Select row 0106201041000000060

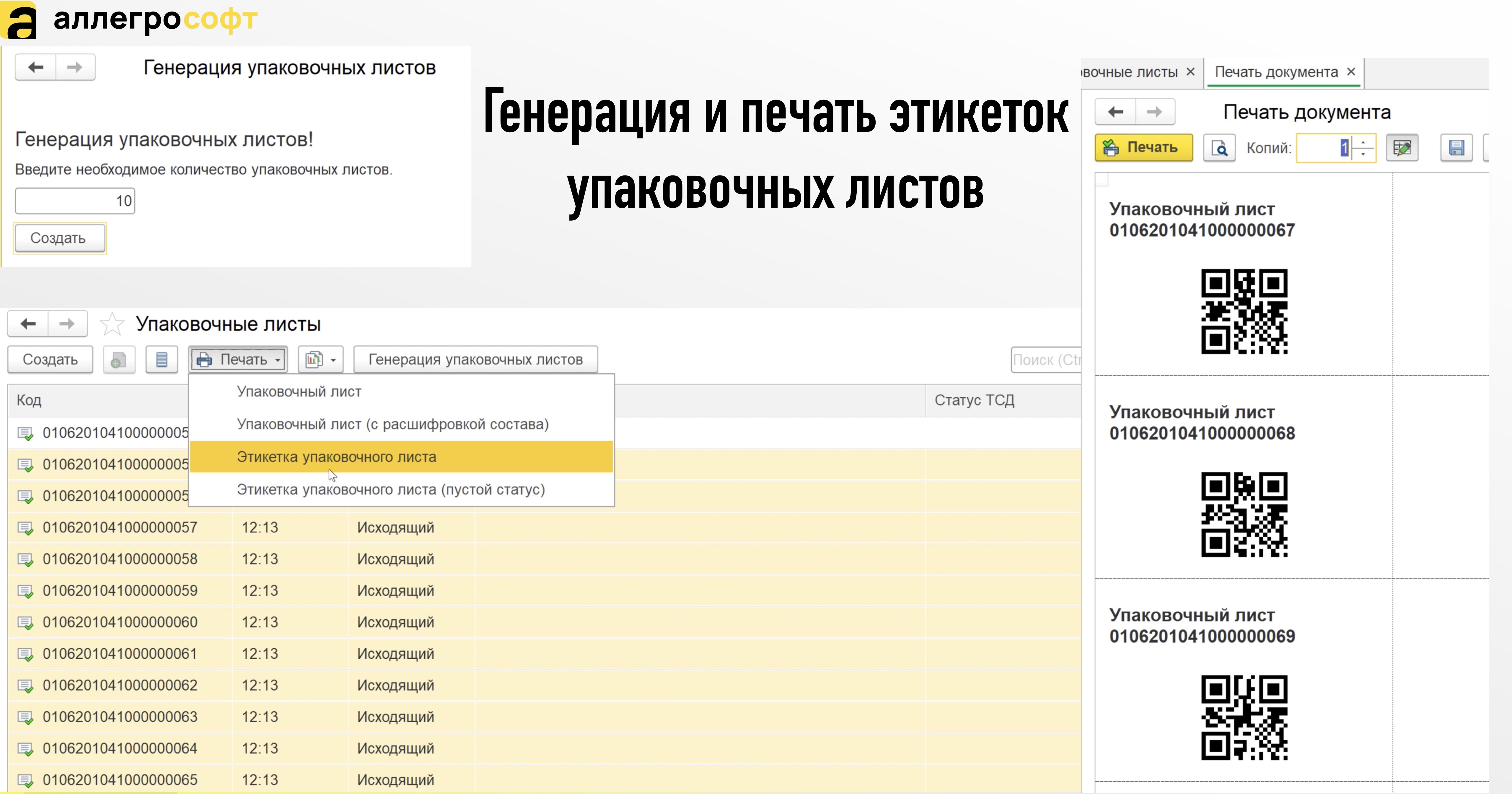(x=544, y=622)
